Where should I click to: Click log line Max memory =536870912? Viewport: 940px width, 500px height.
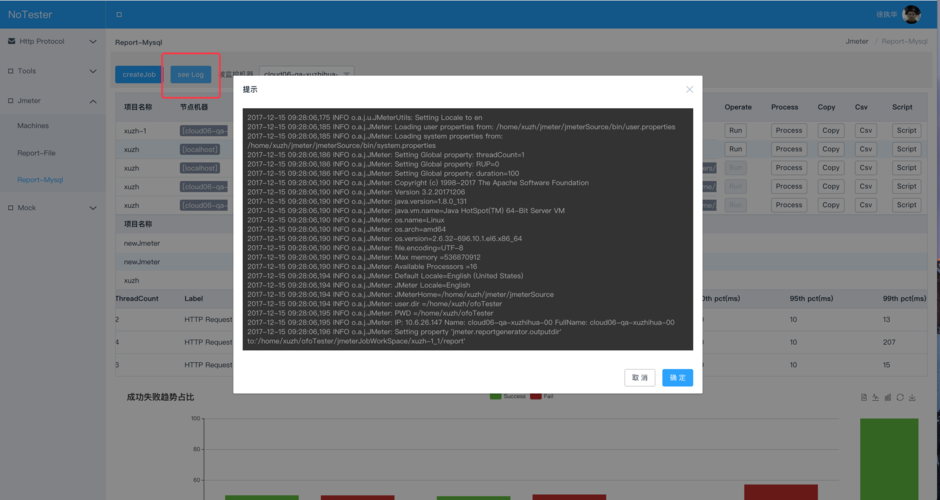coord(364,257)
